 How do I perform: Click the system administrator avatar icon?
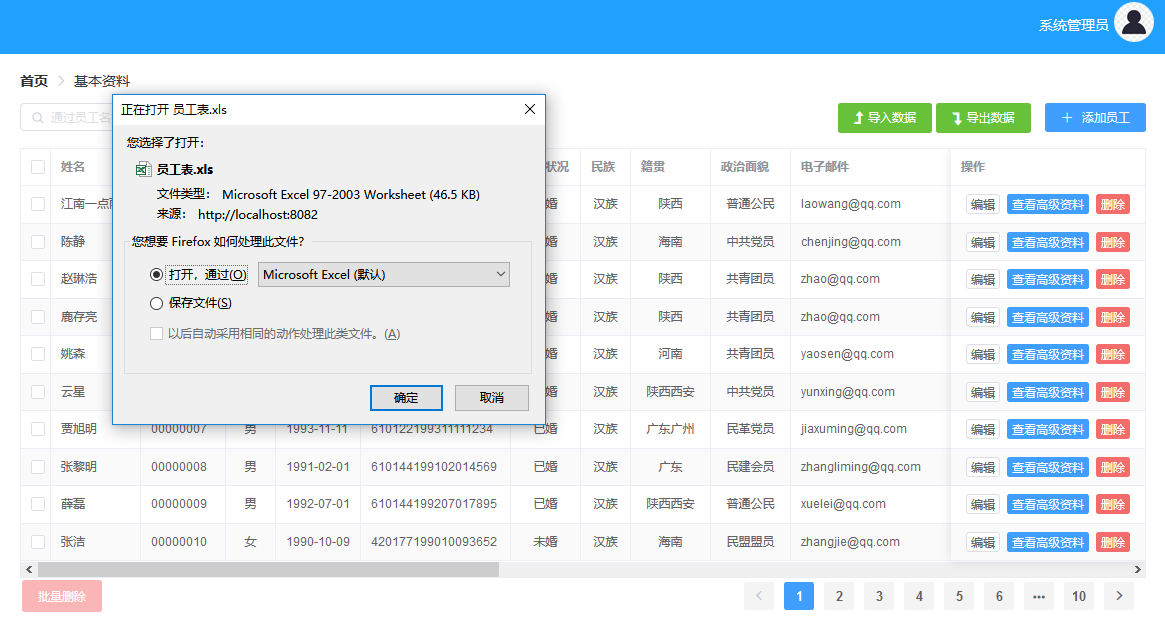pos(1134,22)
